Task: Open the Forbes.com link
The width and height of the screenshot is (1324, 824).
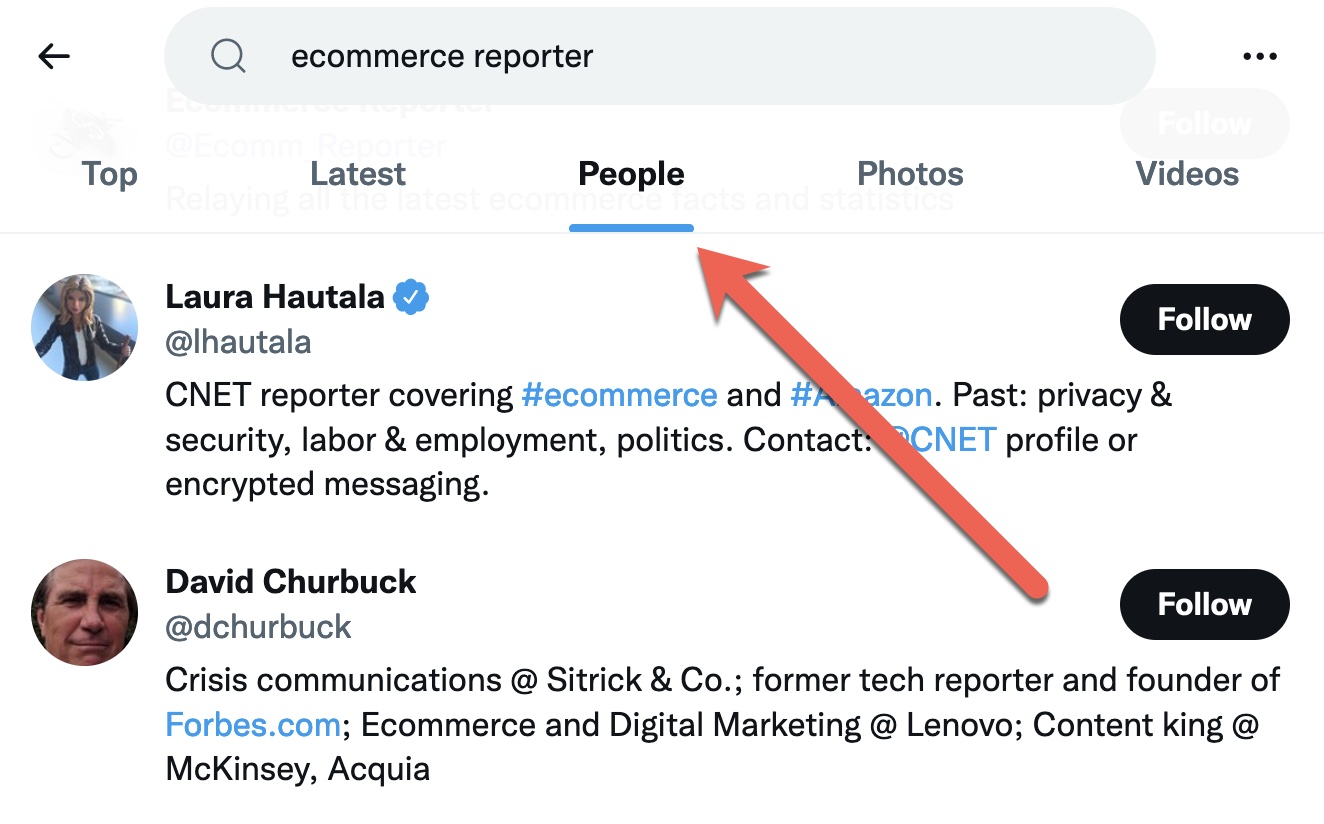Action: (252, 725)
